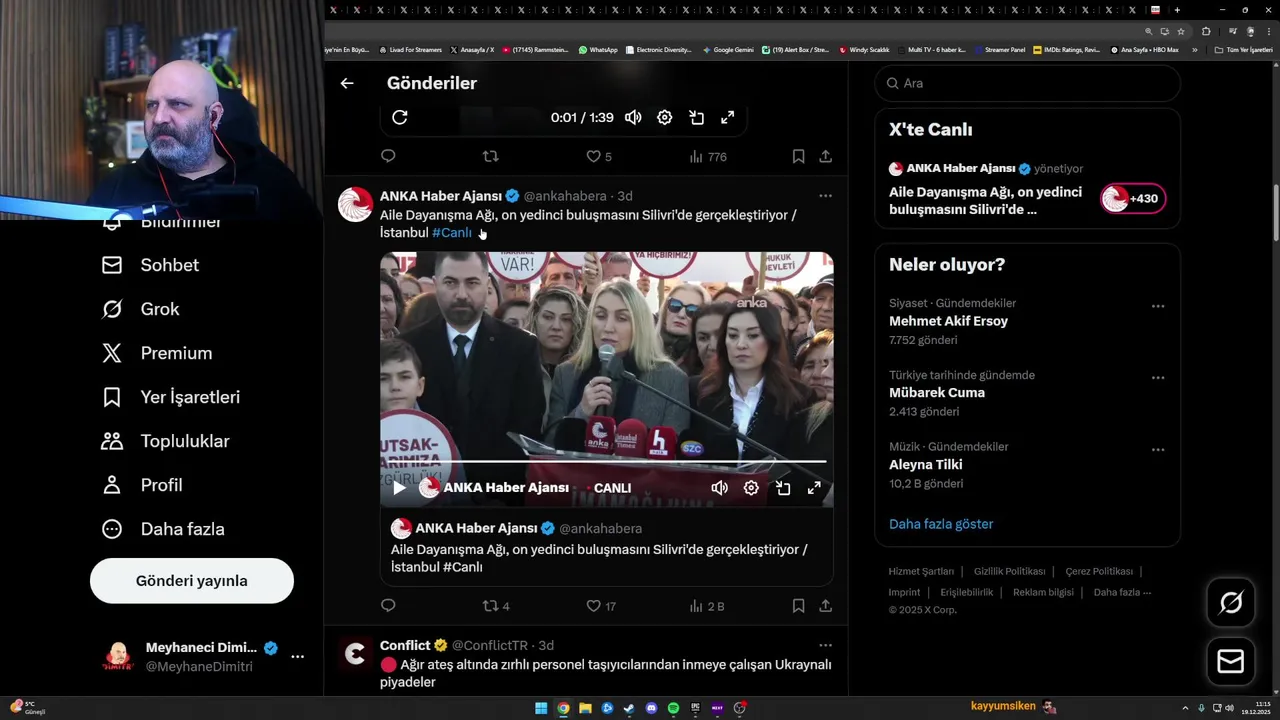Go back using the Gönderiler back arrow
1280x720 pixels.
(x=347, y=83)
